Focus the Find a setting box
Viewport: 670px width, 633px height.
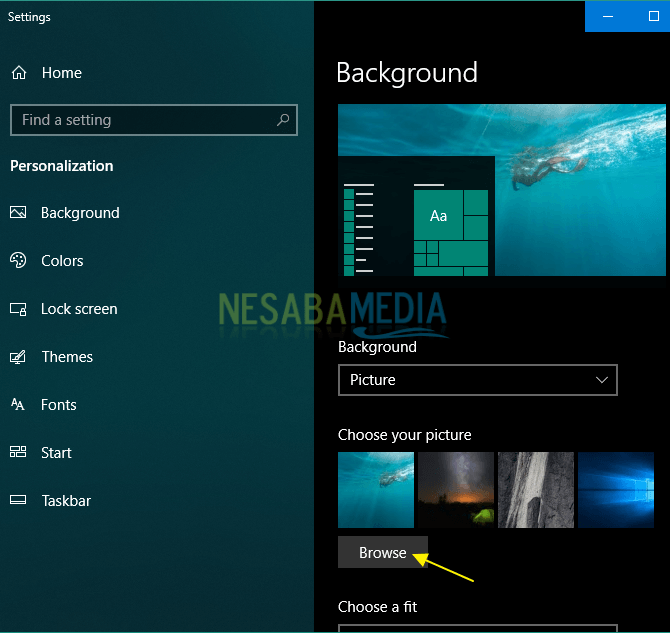pos(154,120)
